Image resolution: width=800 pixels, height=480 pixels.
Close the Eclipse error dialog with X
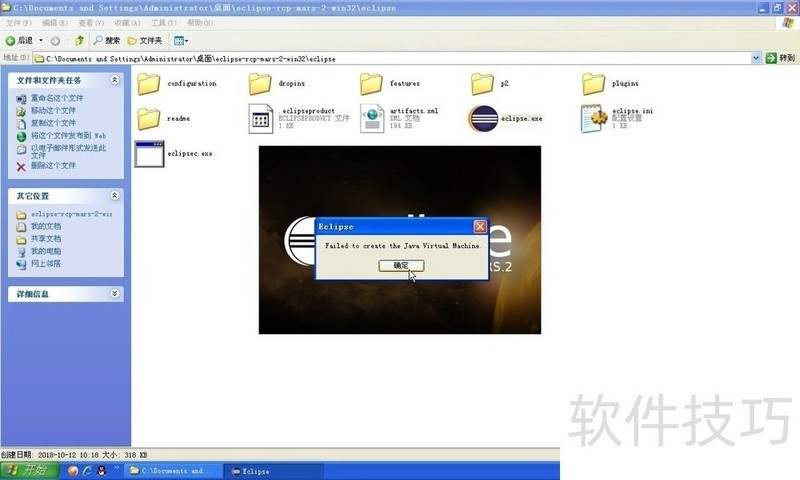pos(480,226)
